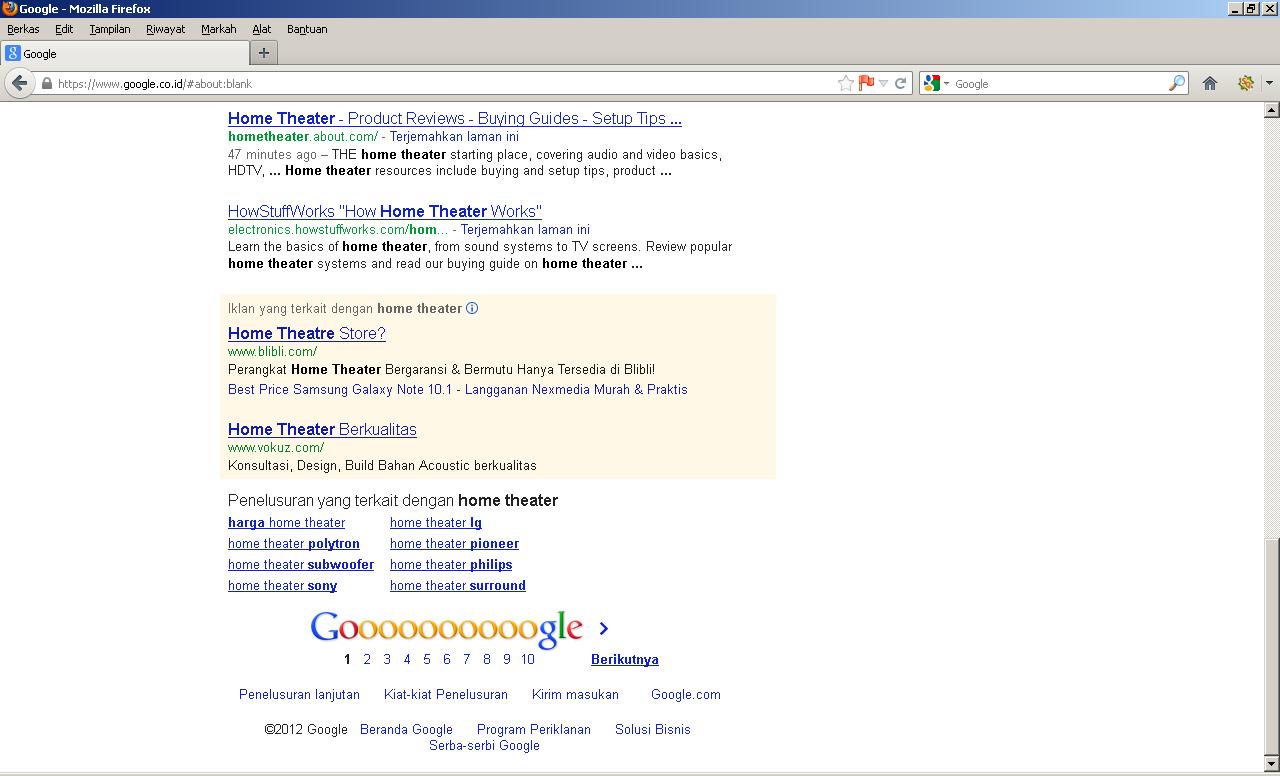Click the vertical scrollbar thumb
This screenshot has height=776, width=1280.
click(x=1272, y=647)
